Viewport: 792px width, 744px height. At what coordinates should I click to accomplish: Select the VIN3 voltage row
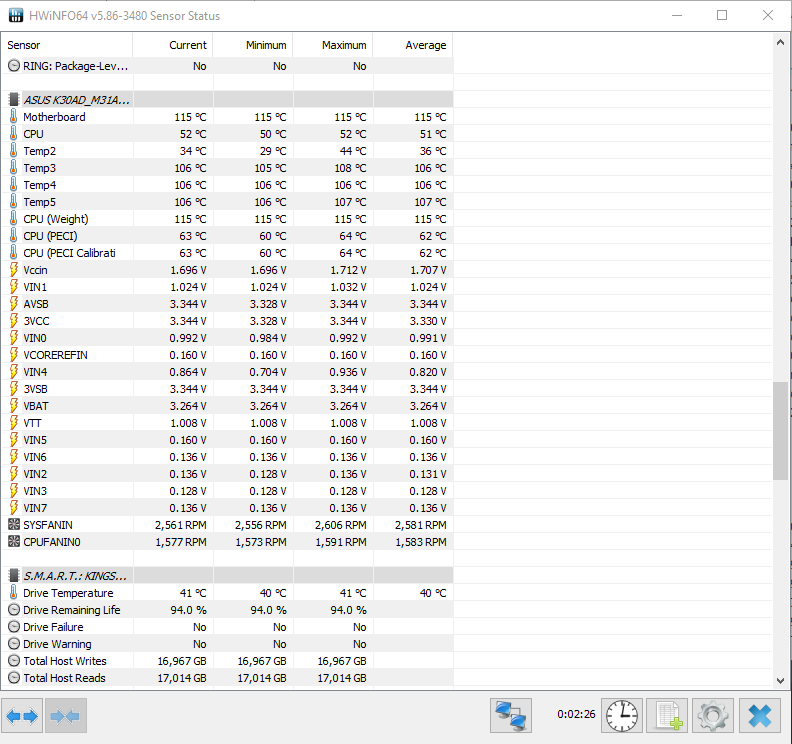click(227, 491)
